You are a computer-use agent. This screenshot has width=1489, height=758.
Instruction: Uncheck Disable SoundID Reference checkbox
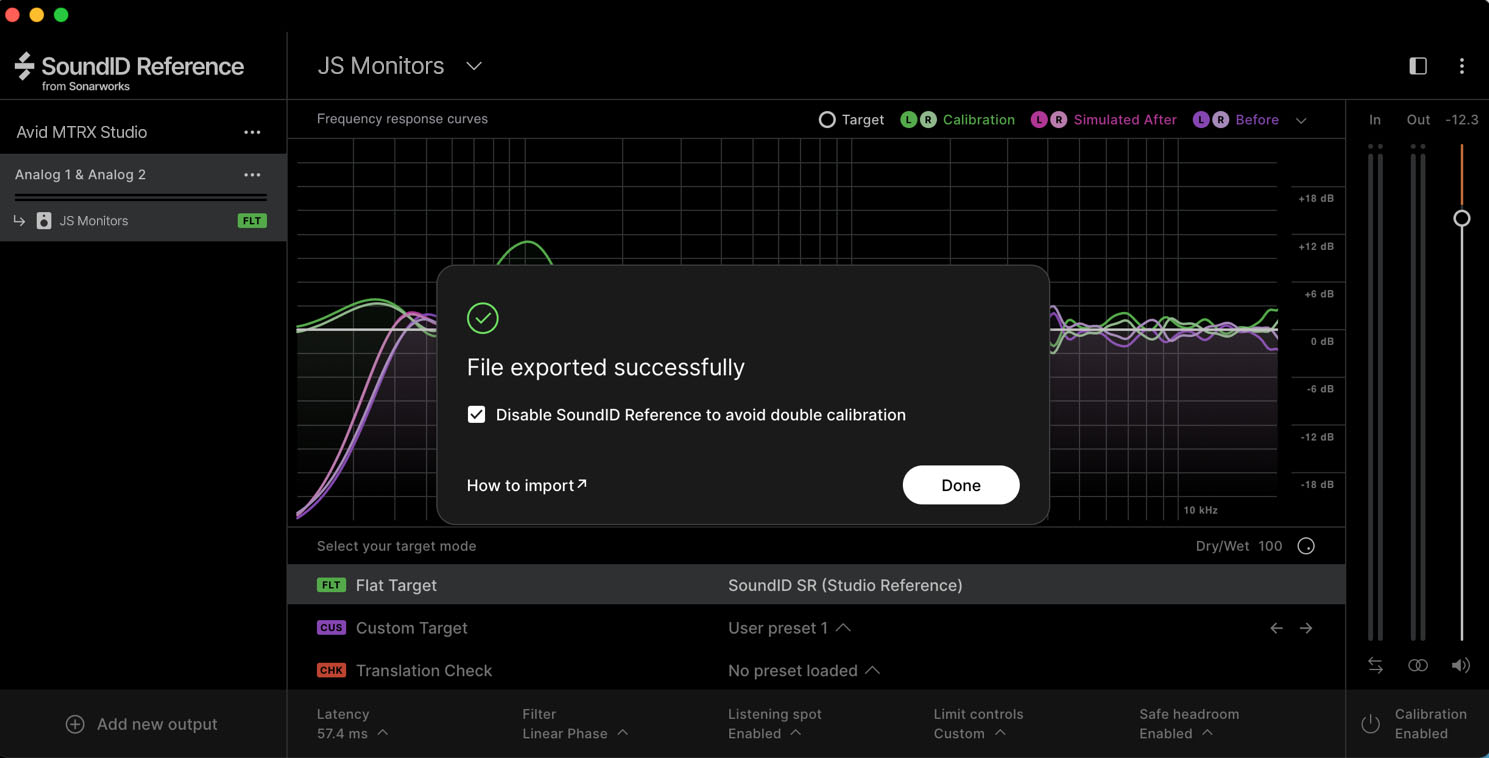tap(477, 415)
